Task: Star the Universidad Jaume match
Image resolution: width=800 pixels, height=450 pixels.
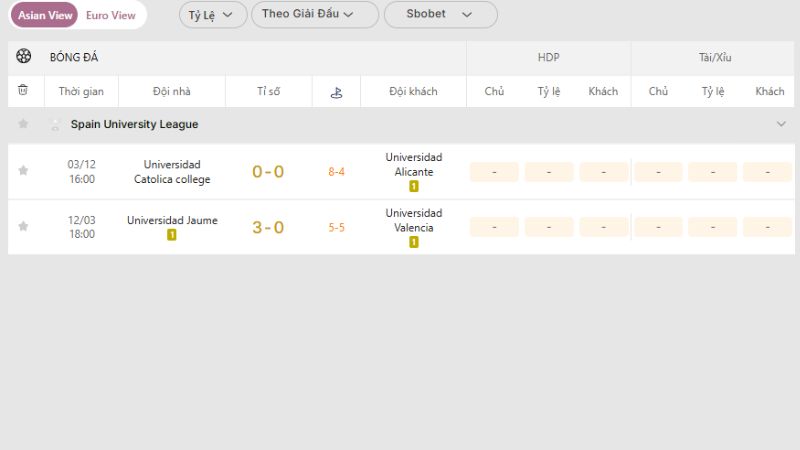Action: click(x=23, y=227)
